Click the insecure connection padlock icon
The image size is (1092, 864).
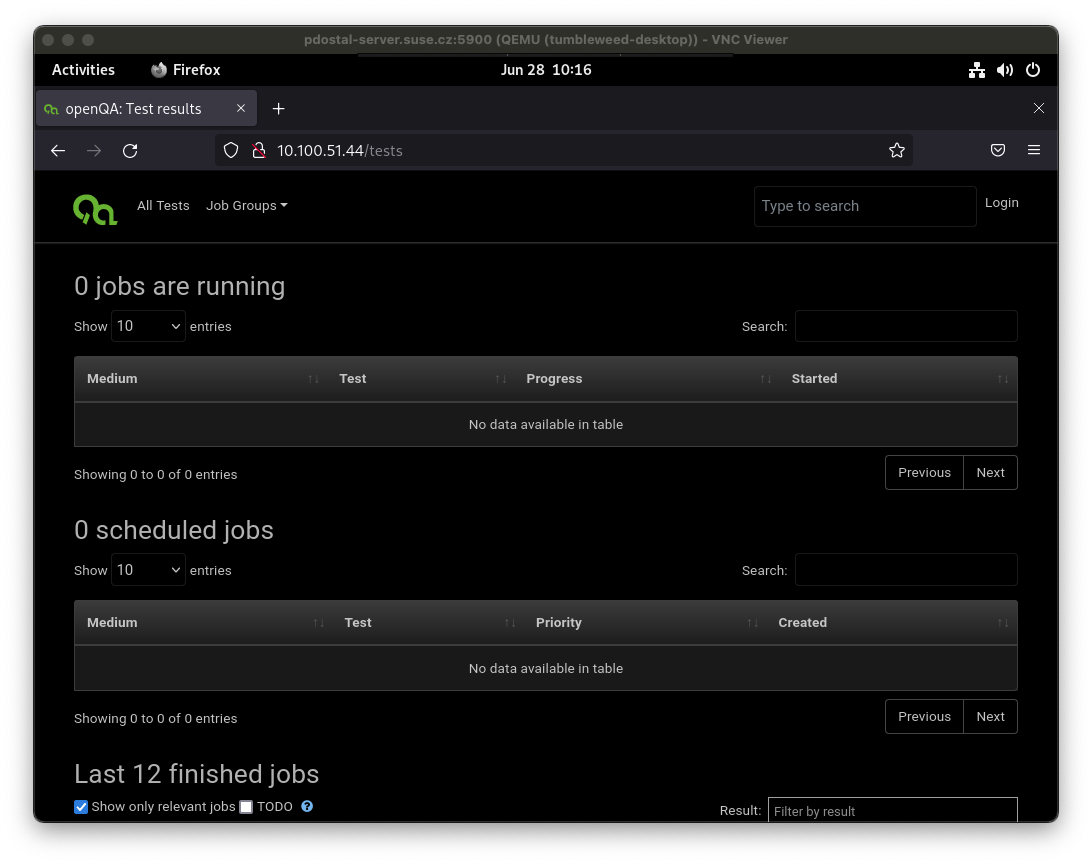258,150
